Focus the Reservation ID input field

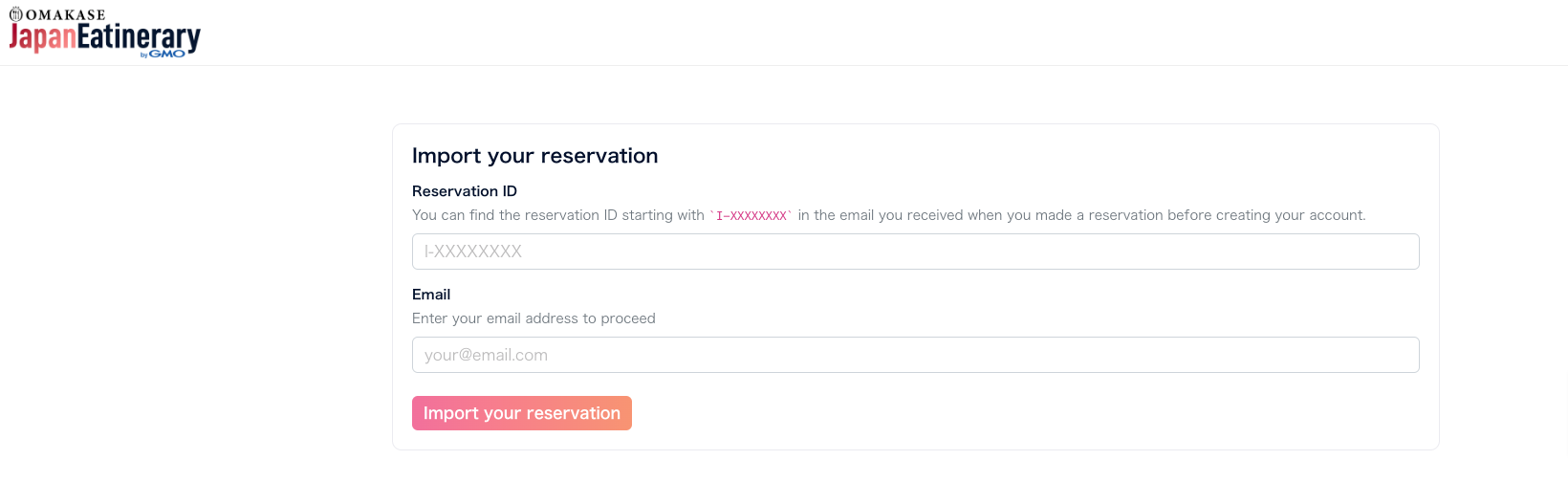(915, 252)
